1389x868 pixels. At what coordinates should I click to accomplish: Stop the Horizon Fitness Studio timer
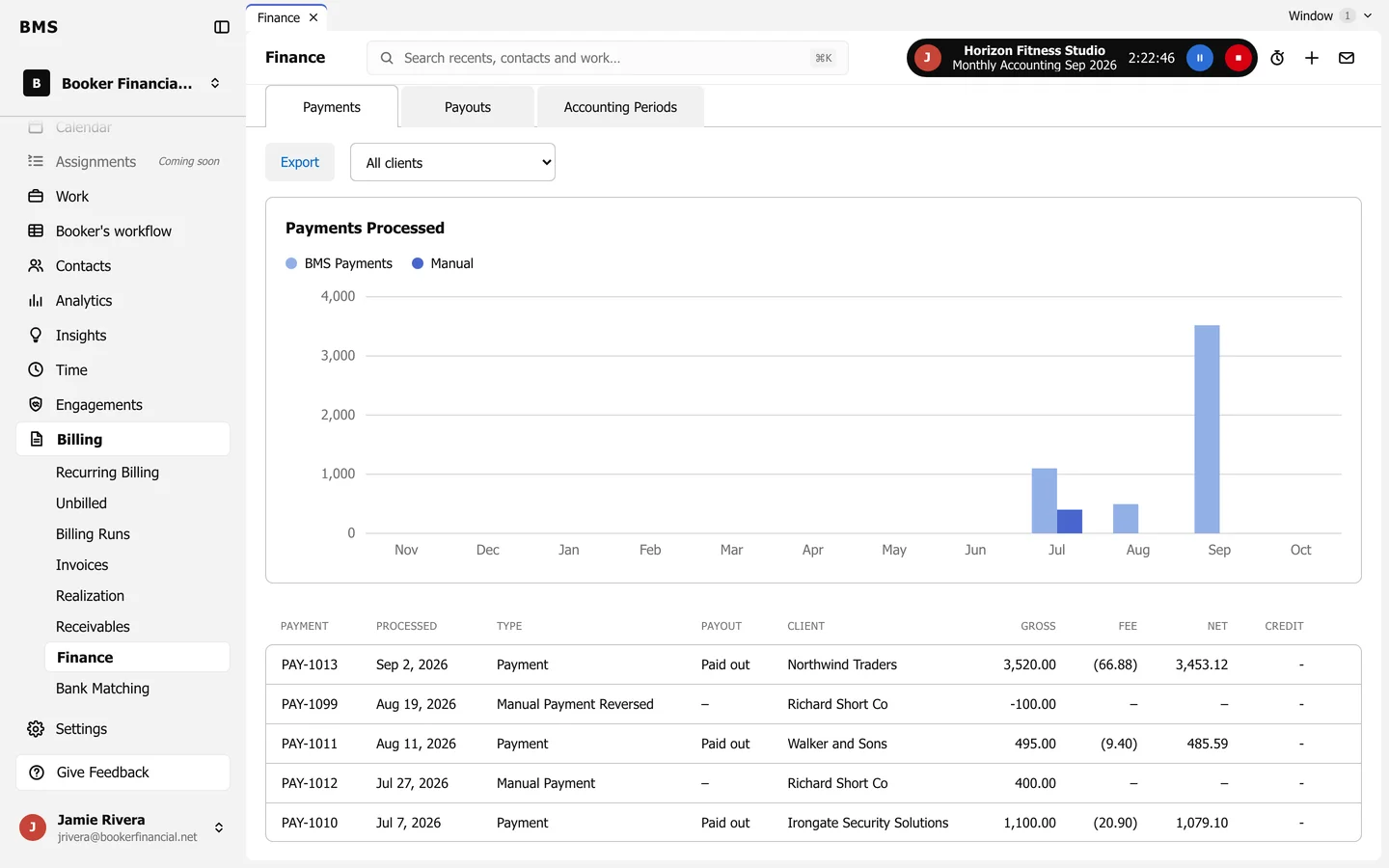tap(1239, 58)
